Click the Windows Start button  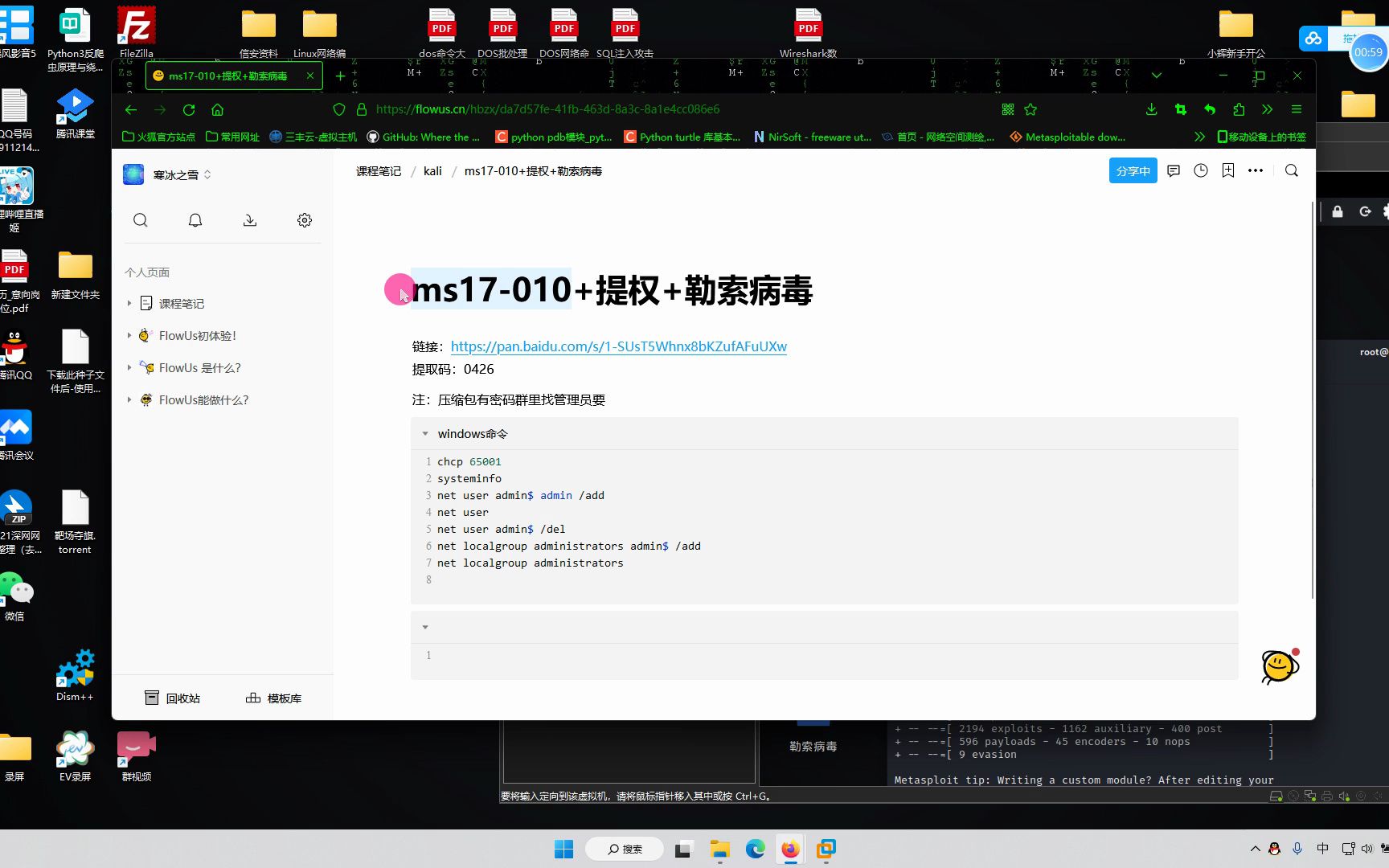pyautogui.click(x=564, y=849)
